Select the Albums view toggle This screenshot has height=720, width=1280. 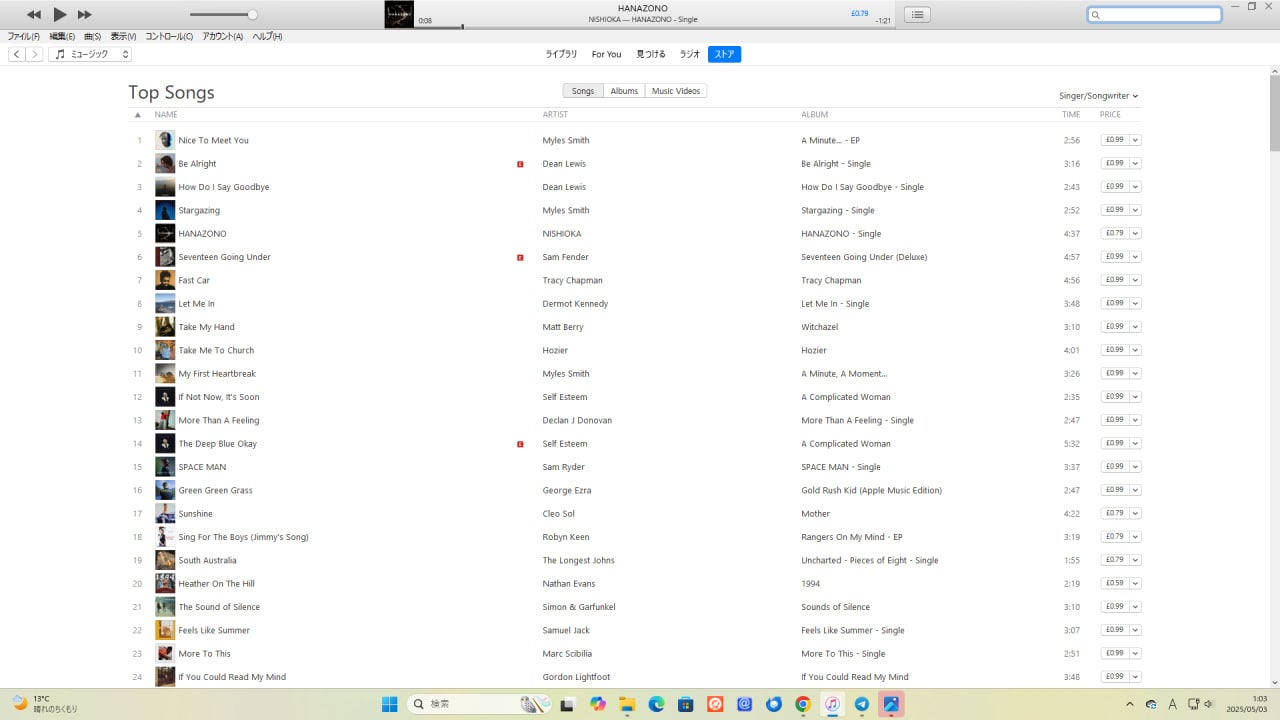624,91
